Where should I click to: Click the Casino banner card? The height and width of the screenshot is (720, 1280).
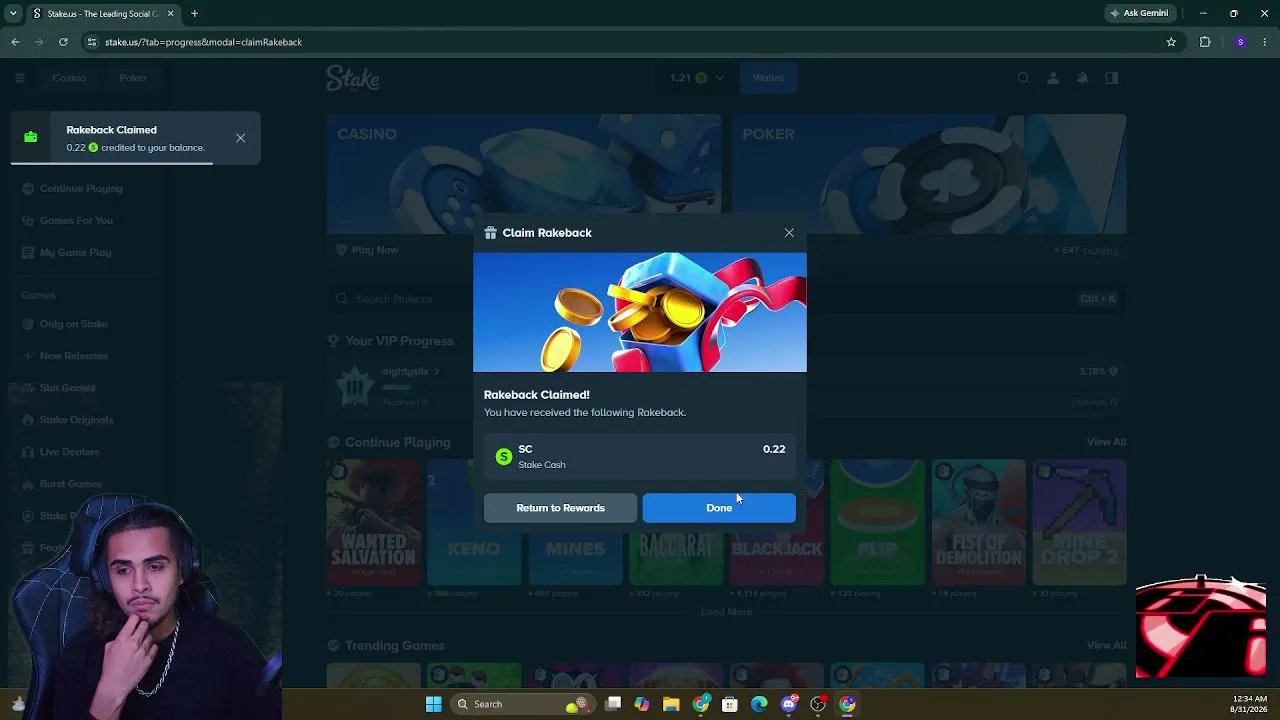[x=524, y=174]
